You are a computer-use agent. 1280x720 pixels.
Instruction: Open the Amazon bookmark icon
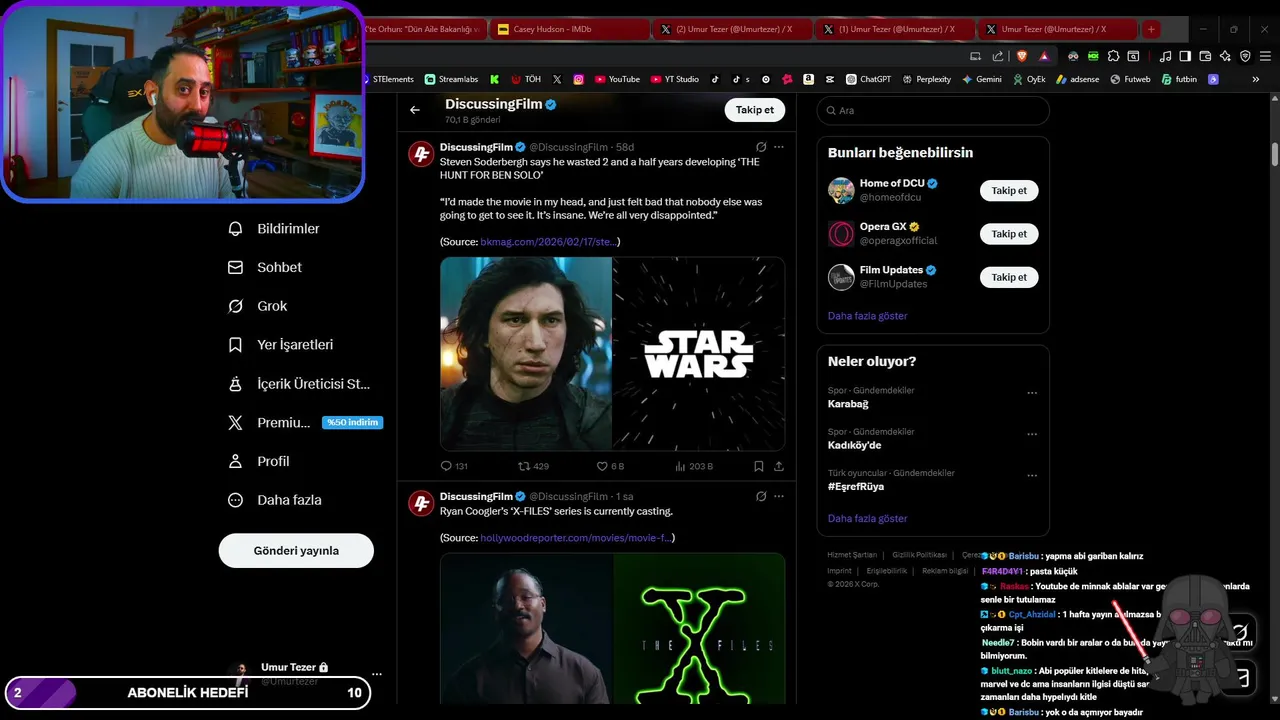click(808, 79)
